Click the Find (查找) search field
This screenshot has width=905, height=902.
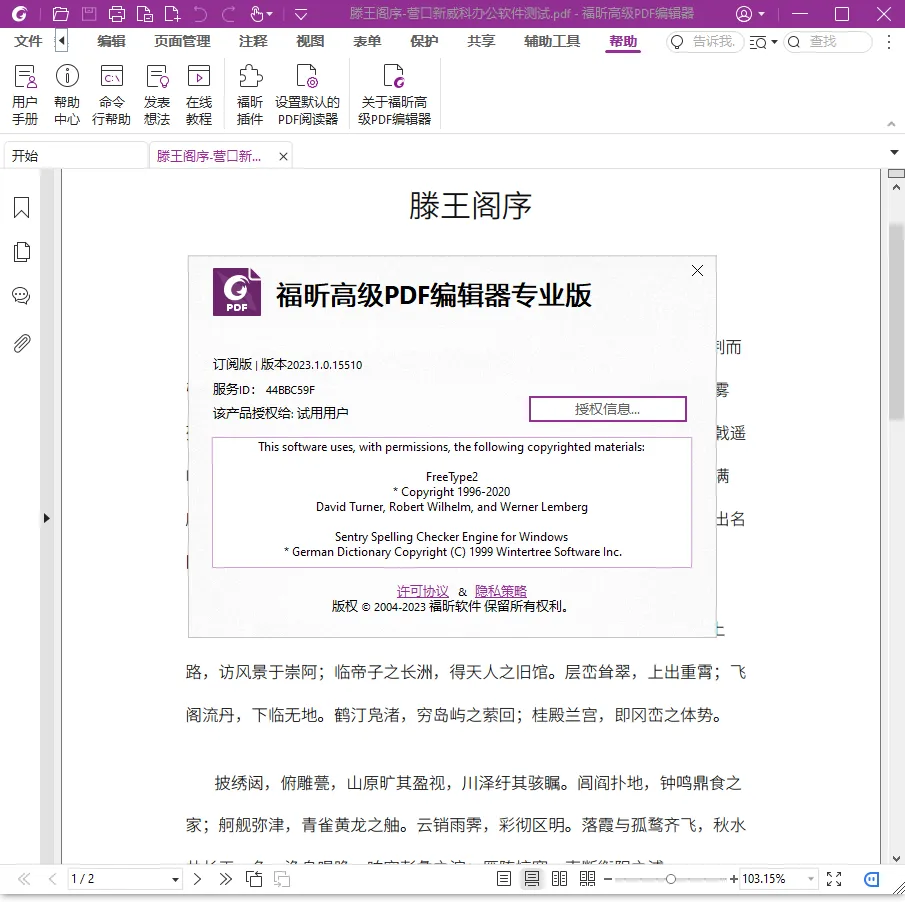tap(828, 42)
